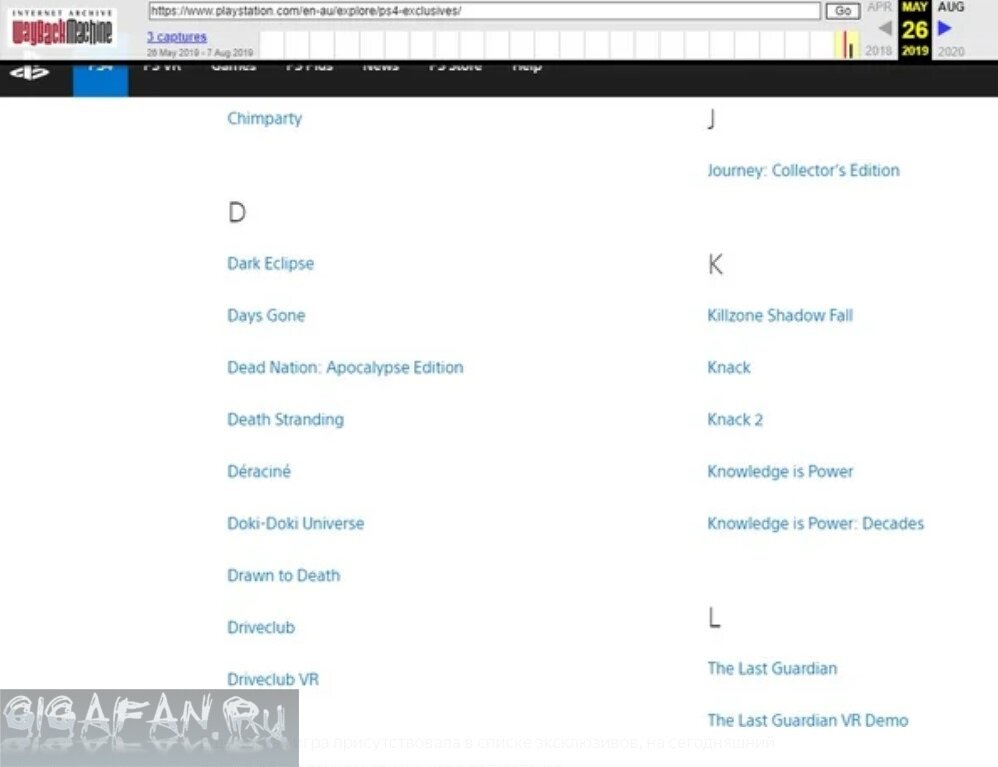This screenshot has width=998, height=767.
Task: Open the Knowledge is Power link
Action: click(780, 472)
